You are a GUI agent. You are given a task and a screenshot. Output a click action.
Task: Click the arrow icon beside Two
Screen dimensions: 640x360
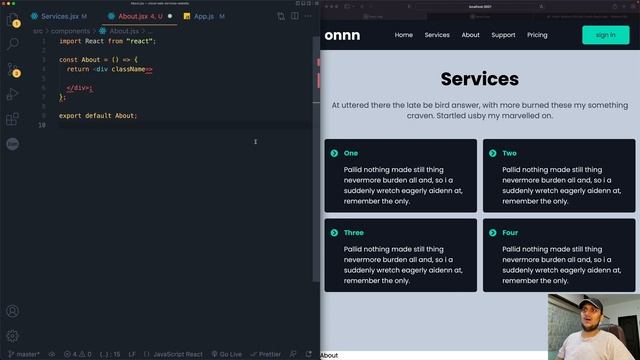[x=493, y=153]
